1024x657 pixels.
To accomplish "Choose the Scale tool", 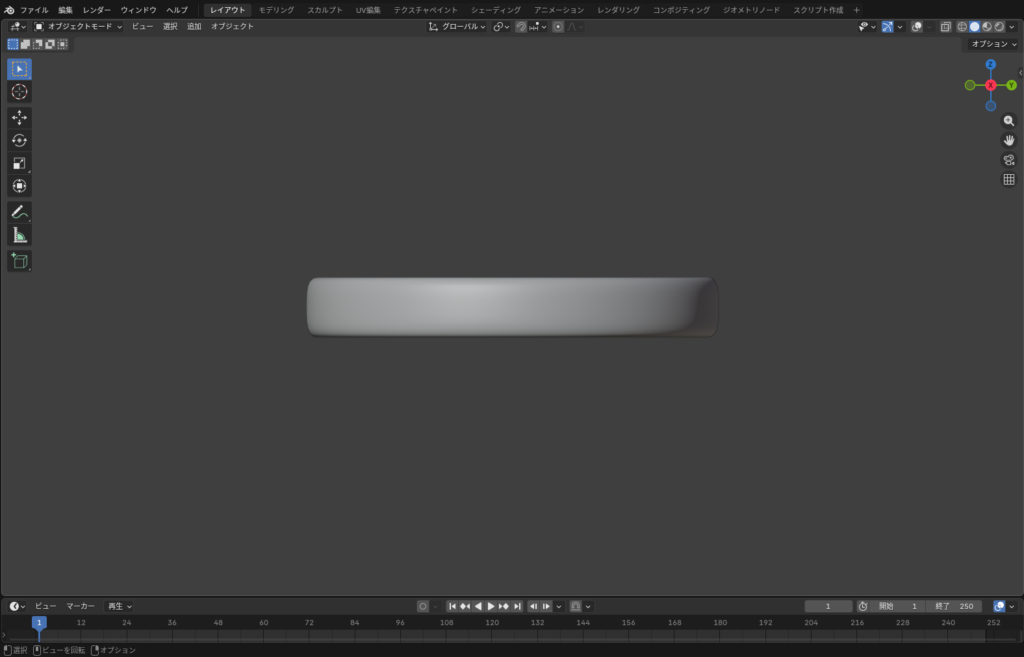I will 19,163.
